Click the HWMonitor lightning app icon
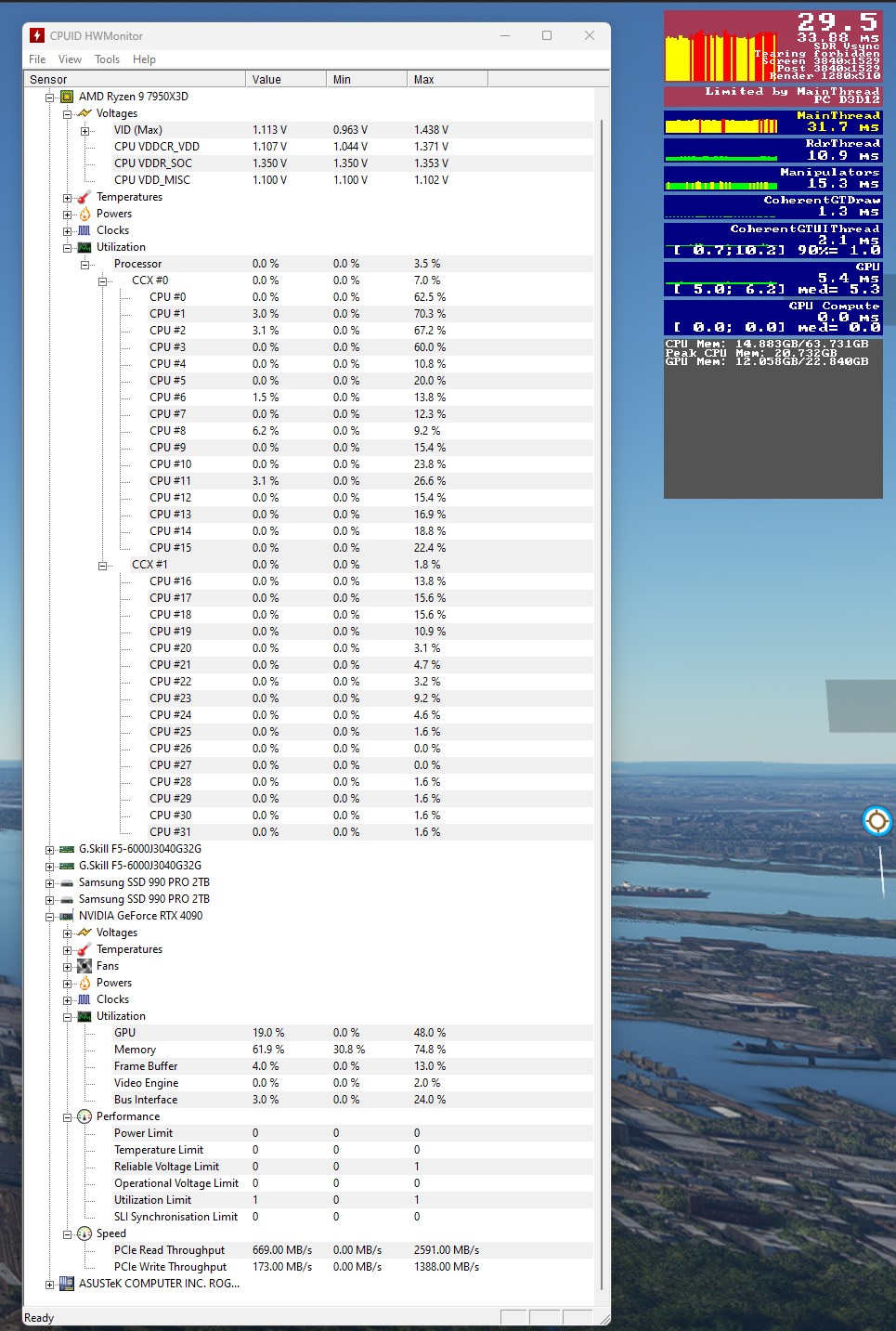896x1331 pixels. (37, 35)
